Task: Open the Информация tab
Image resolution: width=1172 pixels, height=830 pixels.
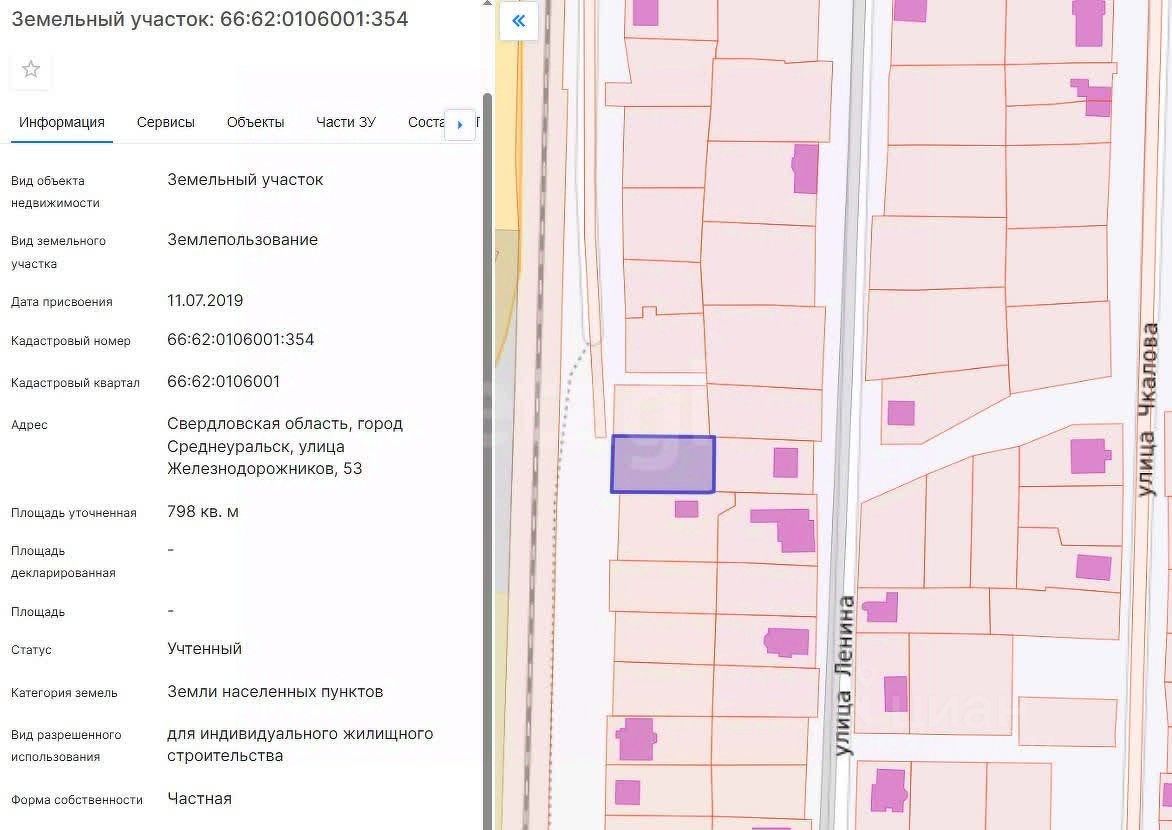Action: tap(61, 123)
